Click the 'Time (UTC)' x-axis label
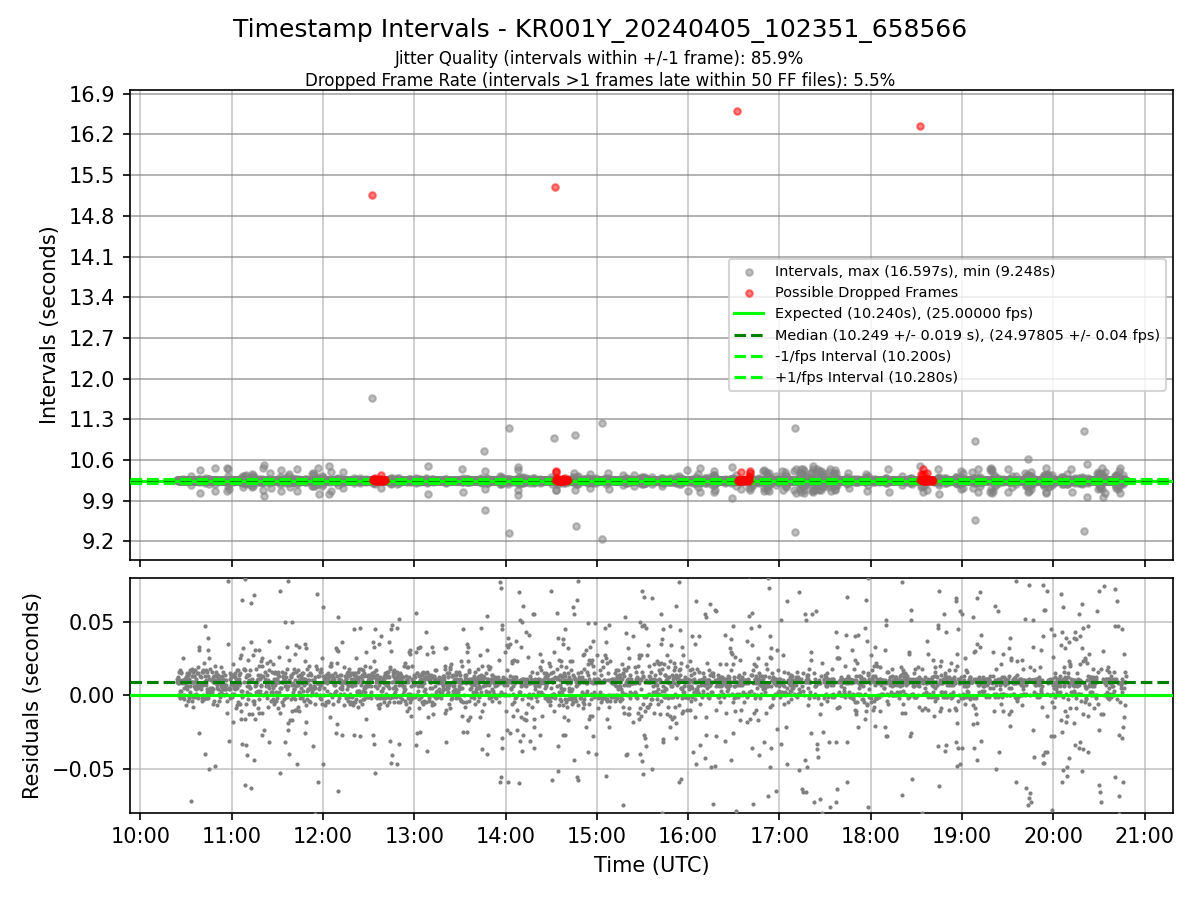This screenshot has width=1200, height=900. tap(651, 865)
